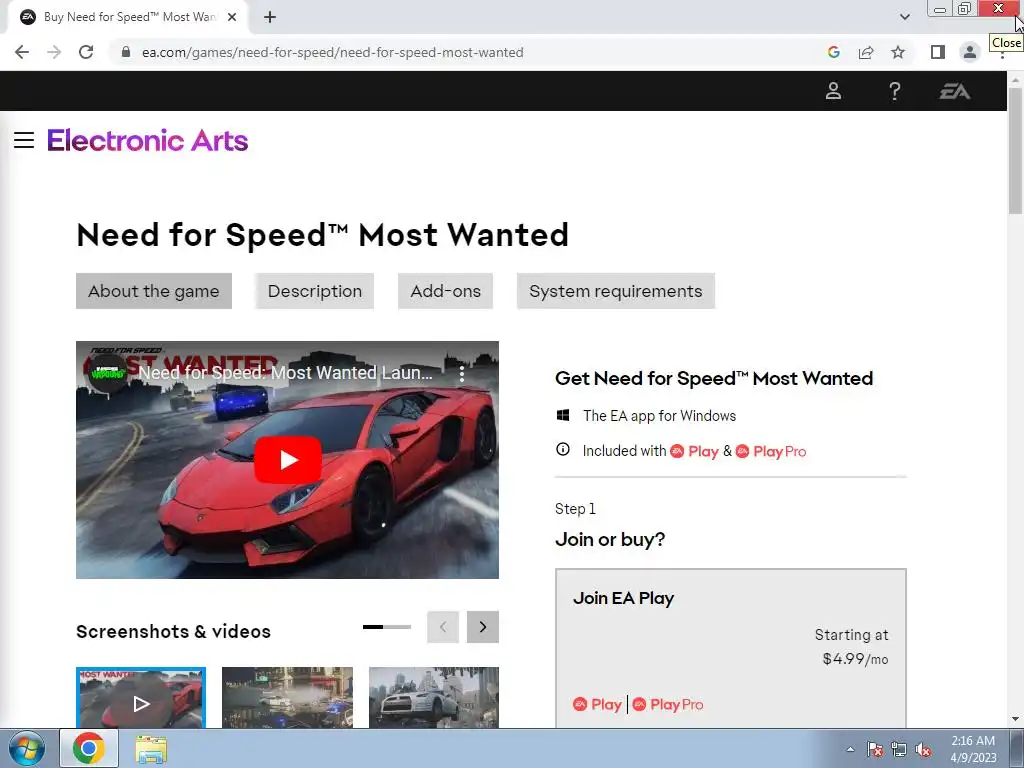Click the Electronic Arts logo link
Screen dimensions: 1024x768
pyautogui.click(x=148, y=140)
